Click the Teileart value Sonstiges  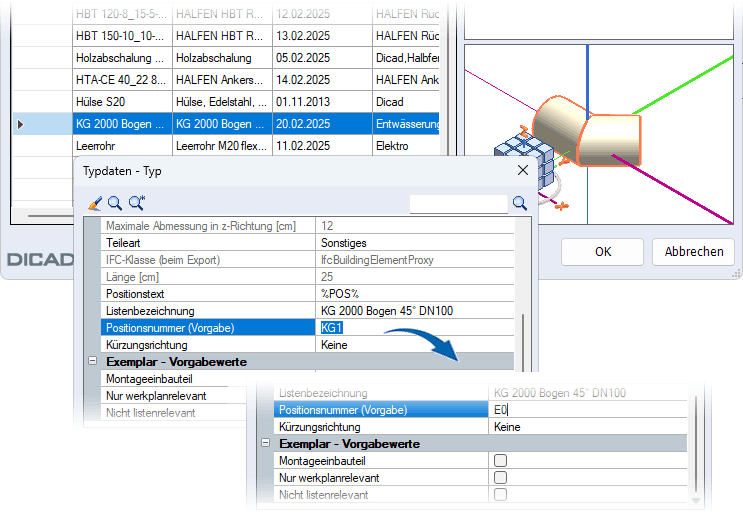415,243
